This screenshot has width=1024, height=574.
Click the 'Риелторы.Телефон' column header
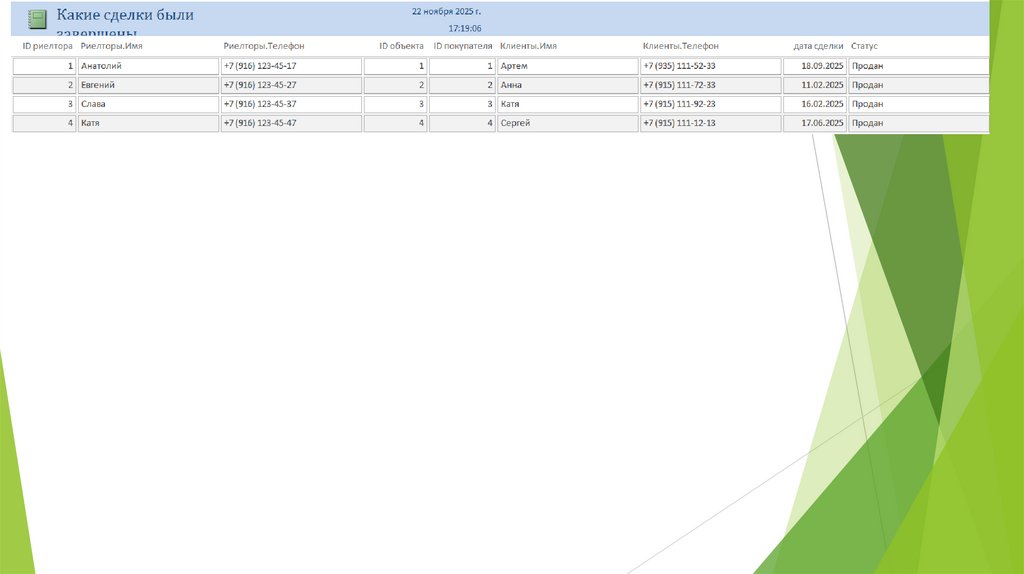263,46
